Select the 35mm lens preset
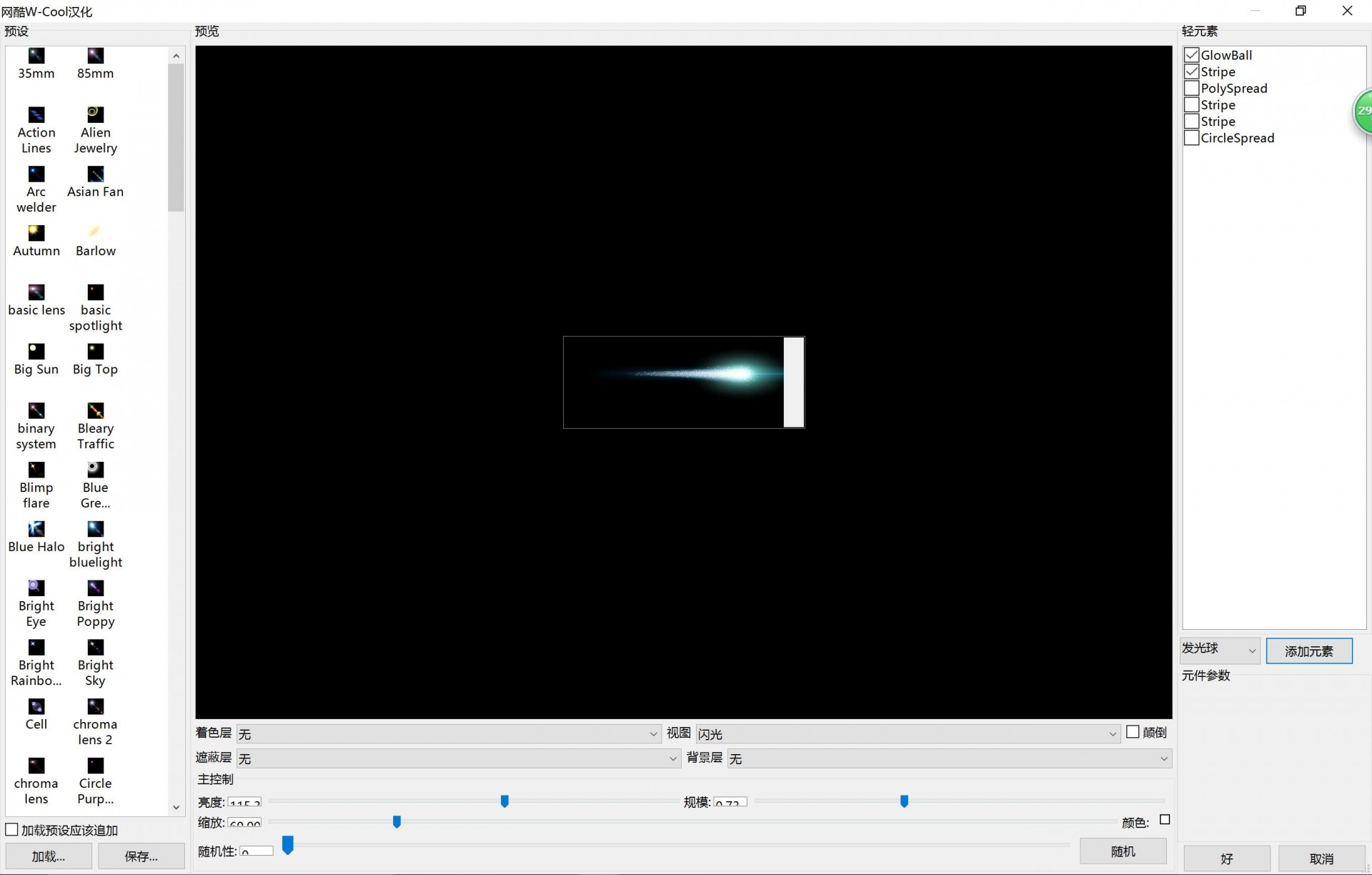The height and width of the screenshot is (875, 1372). [x=36, y=56]
